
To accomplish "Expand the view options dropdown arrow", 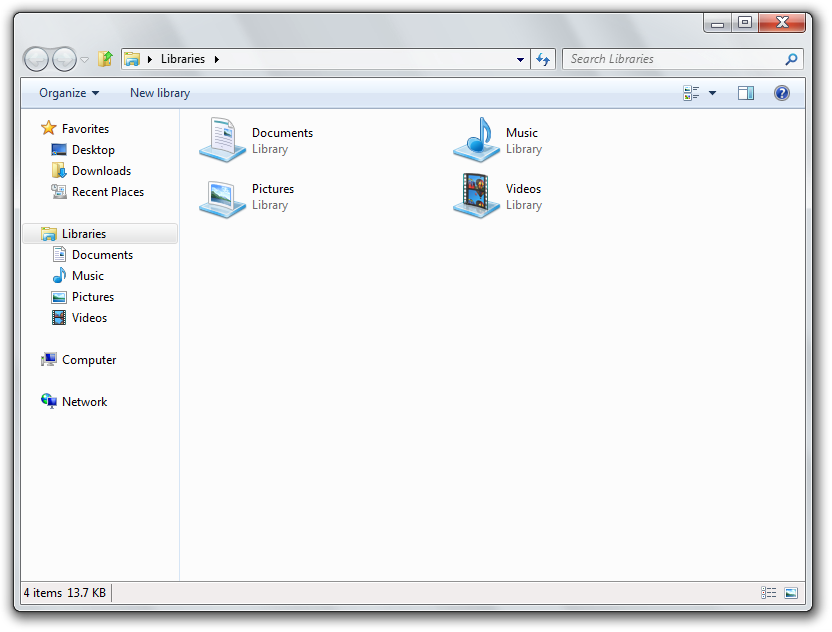I will 712,93.
